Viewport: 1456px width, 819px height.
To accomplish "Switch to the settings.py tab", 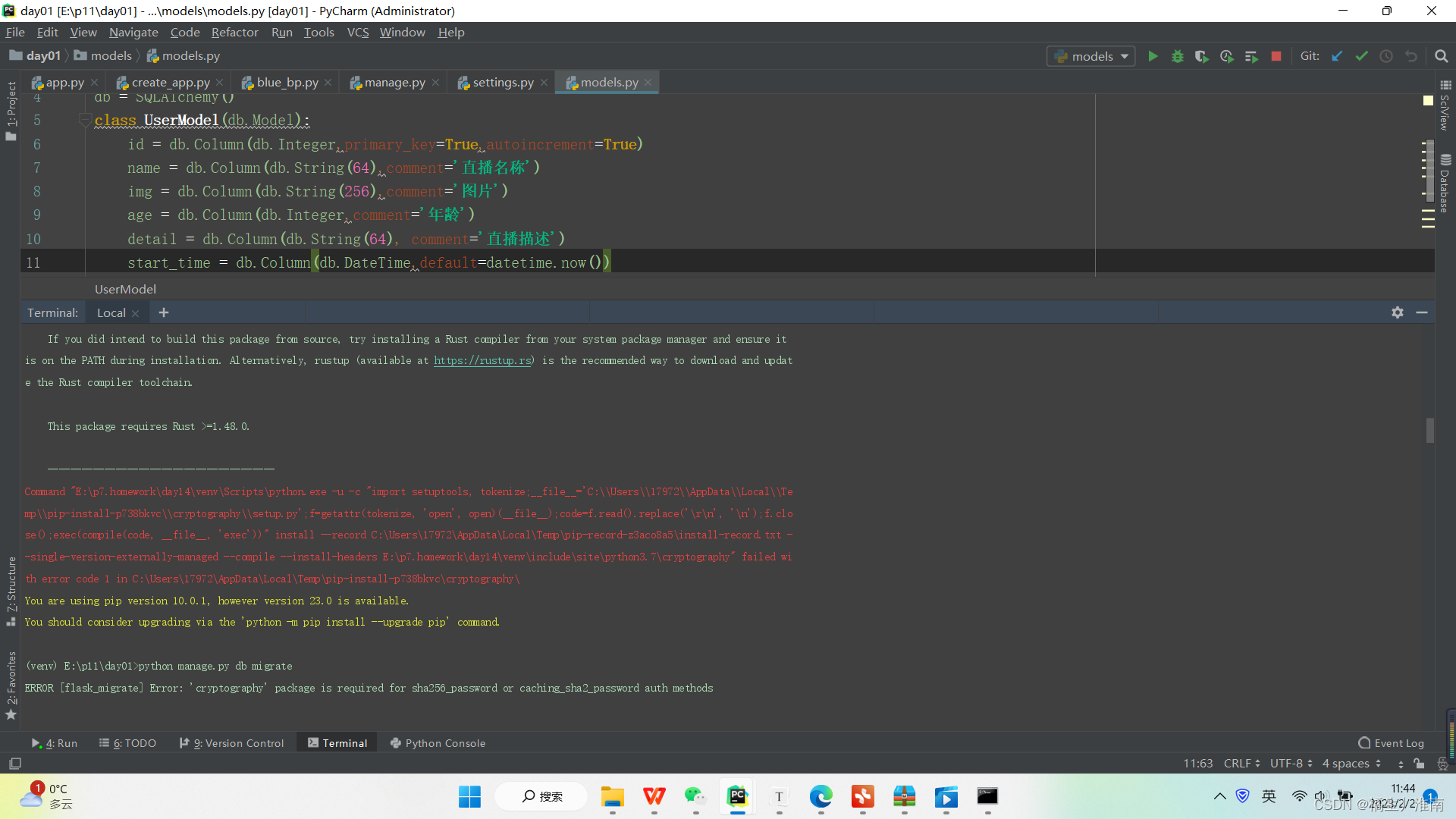I will [502, 82].
